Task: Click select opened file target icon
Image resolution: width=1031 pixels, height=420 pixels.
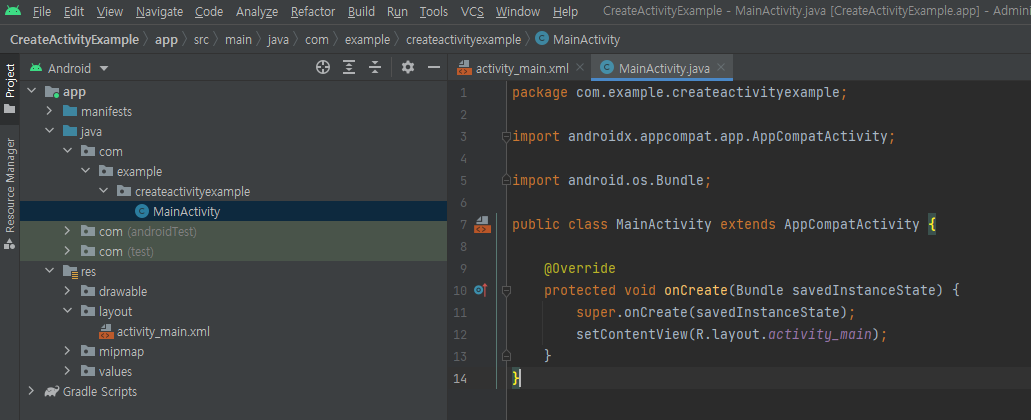Action: [323, 67]
